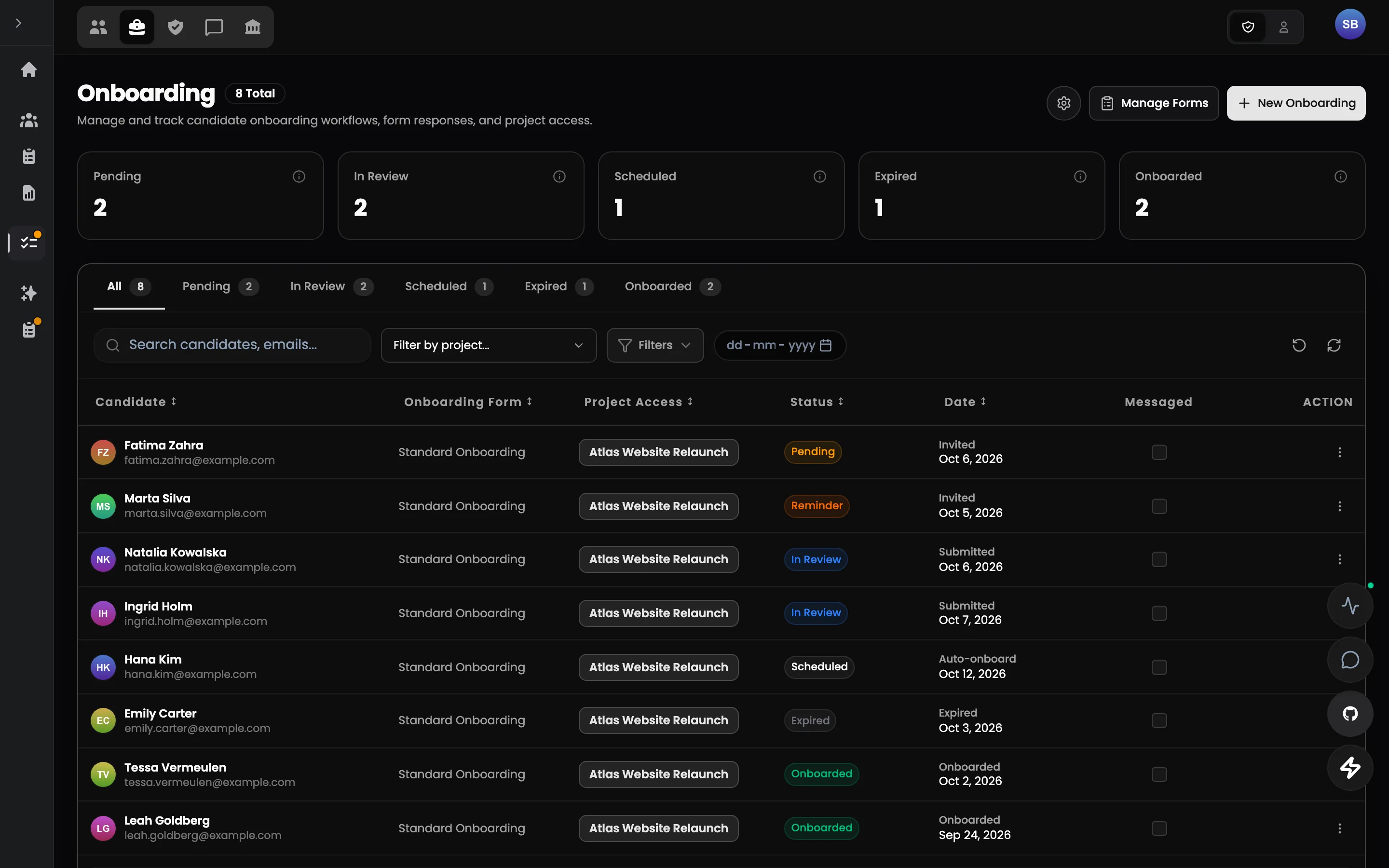The width and height of the screenshot is (1389, 868).
Task: Refresh the table with the sync icon
Action: coord(1334,345)
